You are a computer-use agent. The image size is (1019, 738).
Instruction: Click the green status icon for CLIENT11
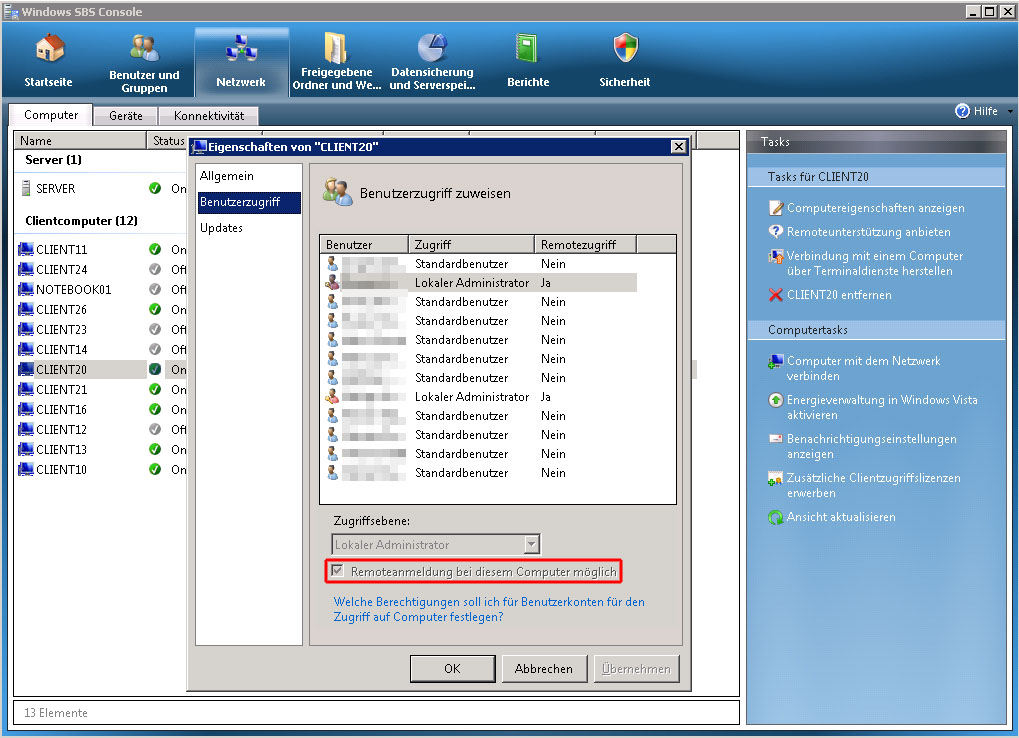155,249
